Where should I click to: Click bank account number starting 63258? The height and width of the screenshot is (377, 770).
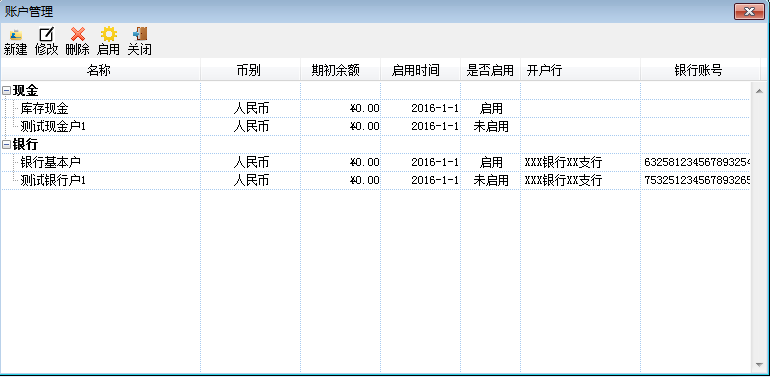(697, 162)
